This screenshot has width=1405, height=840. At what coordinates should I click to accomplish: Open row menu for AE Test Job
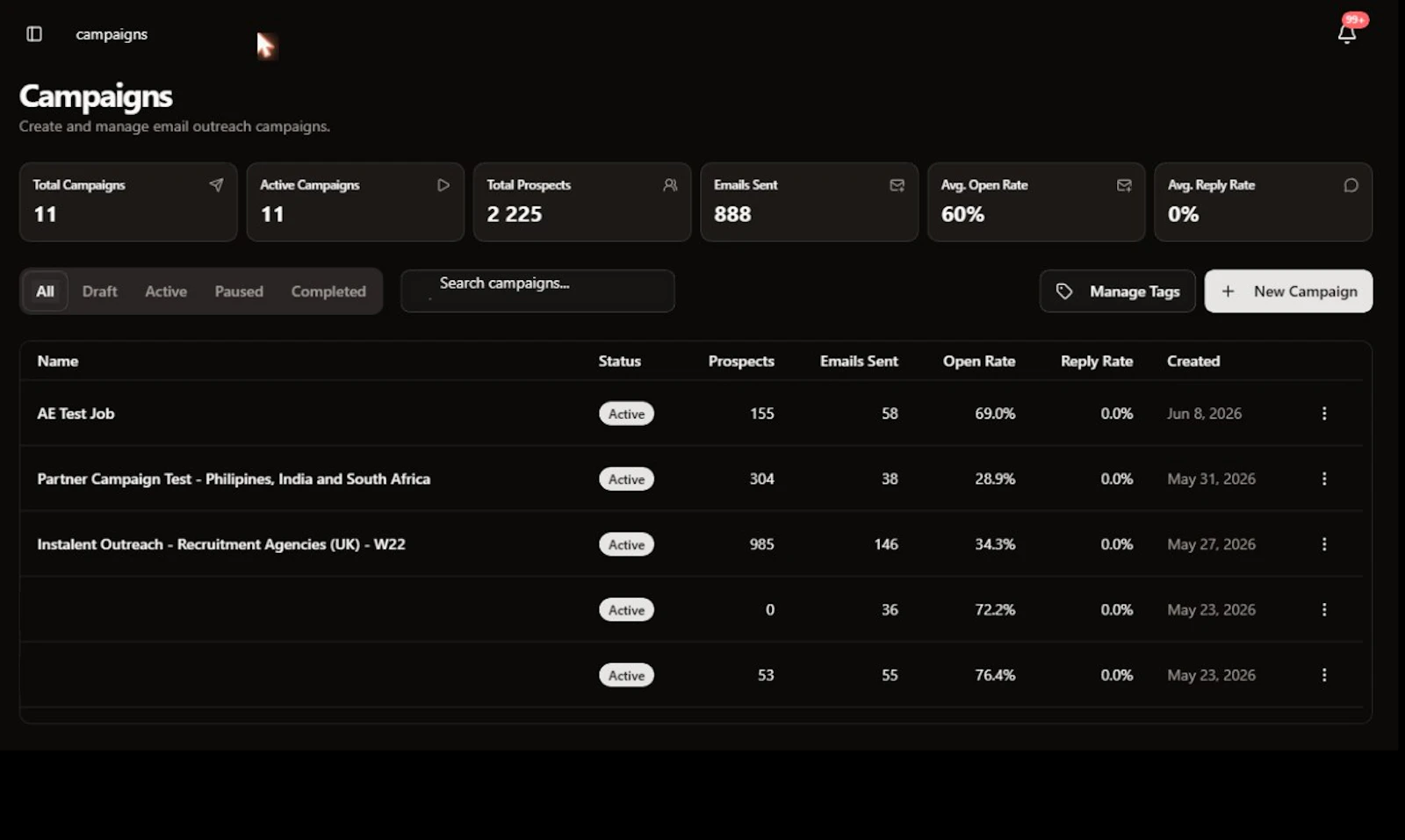point(1324,413)
